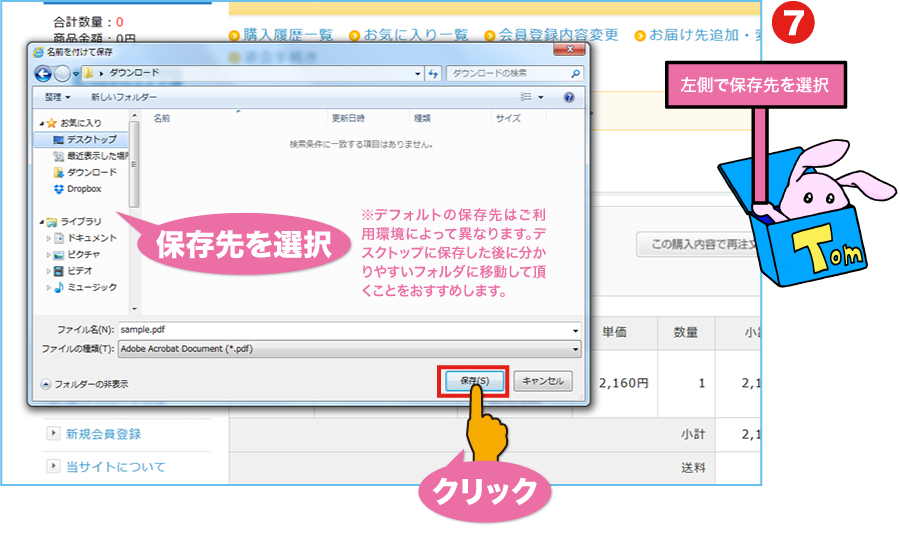Open the file name dropdown arrow
900x541 pixels.
pos(575,330)
